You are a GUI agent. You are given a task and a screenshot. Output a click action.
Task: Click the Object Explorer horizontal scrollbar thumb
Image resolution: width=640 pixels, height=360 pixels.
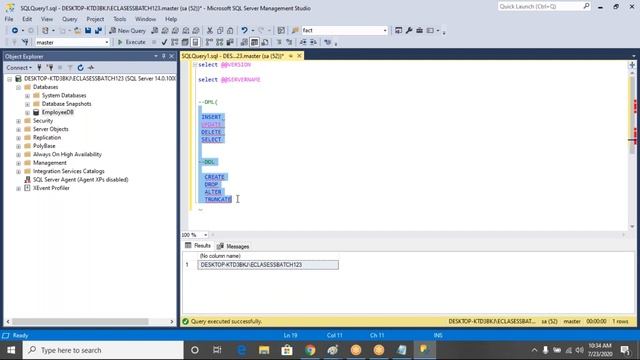pos(80,322)
